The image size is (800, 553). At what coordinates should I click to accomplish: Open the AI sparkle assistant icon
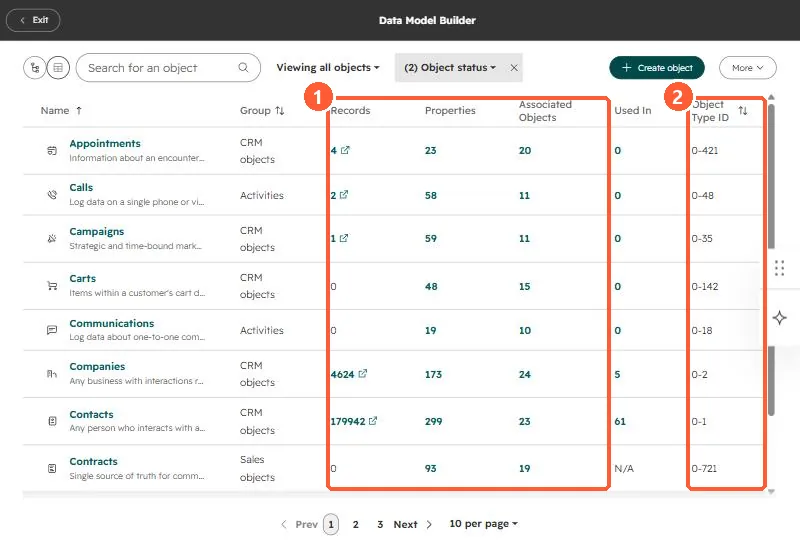click(779, 318)
